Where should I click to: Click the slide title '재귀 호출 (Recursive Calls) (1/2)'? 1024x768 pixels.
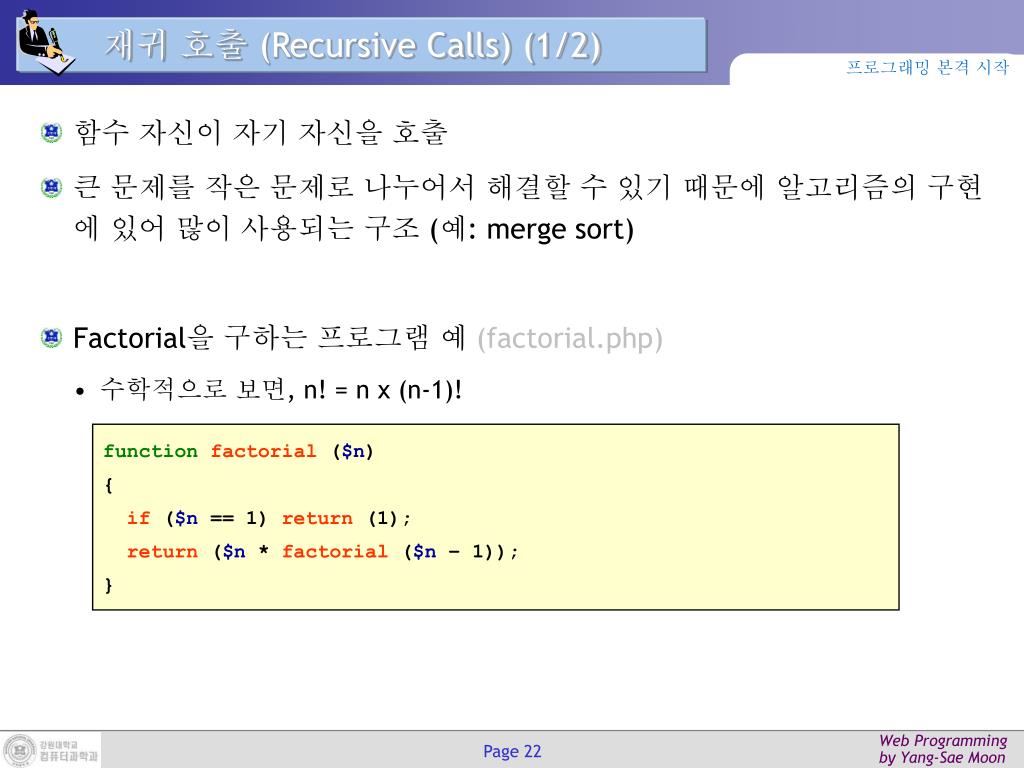click(x=353, y=46)
